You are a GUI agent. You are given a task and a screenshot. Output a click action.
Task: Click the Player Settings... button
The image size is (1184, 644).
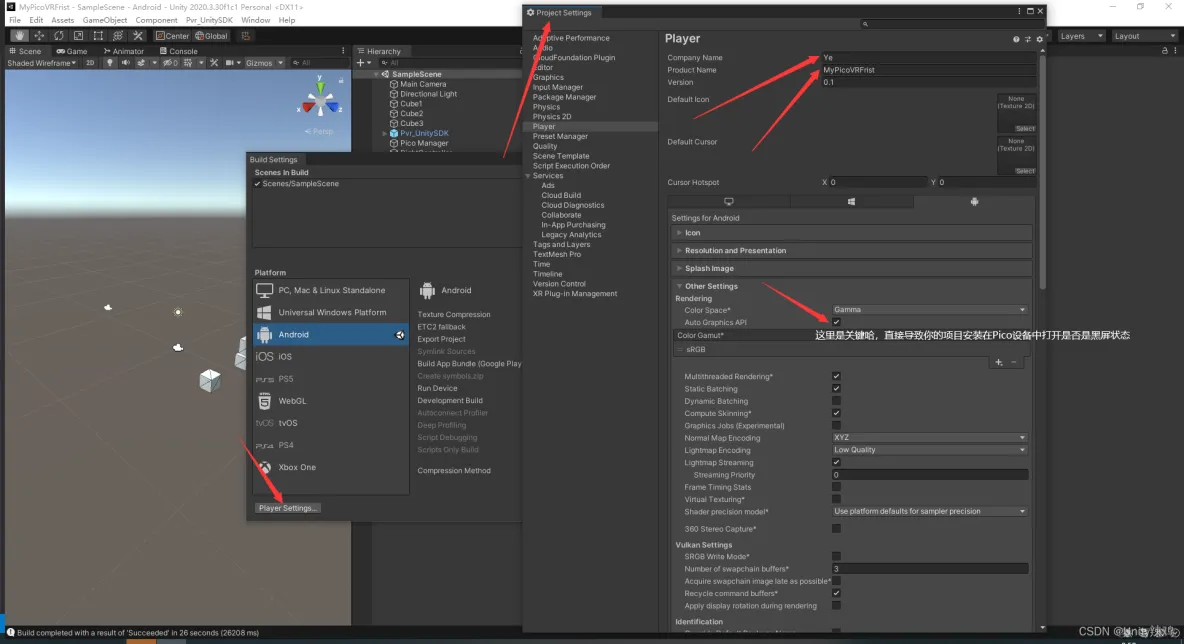288,508
